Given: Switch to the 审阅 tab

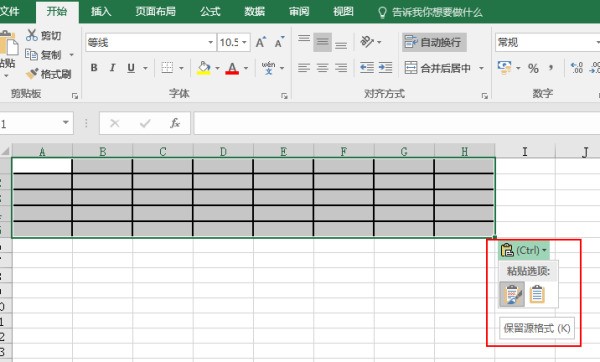Looking at the screenshot, I should point(299,11).
